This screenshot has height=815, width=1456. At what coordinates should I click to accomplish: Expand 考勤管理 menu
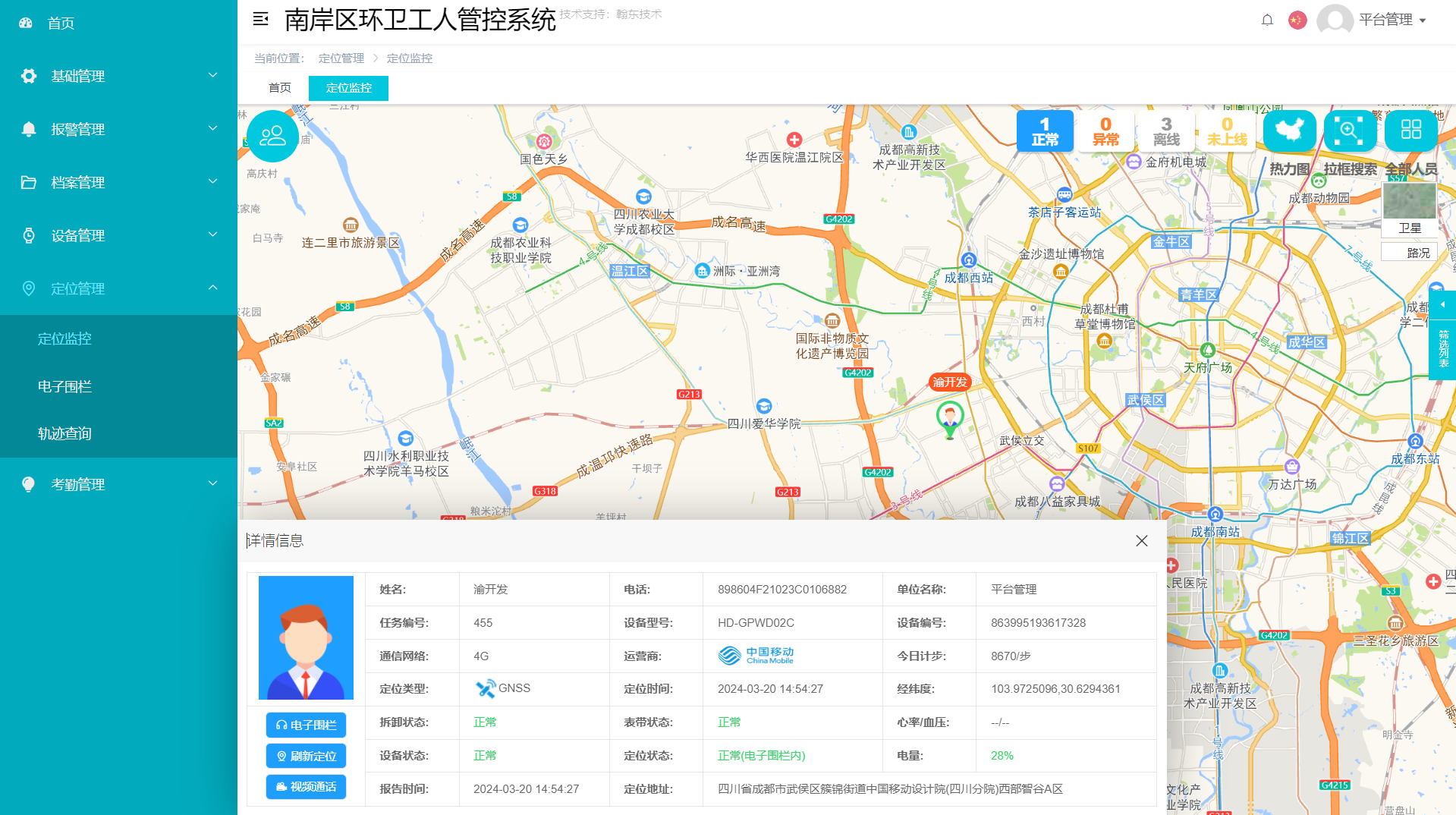point(118,484)
